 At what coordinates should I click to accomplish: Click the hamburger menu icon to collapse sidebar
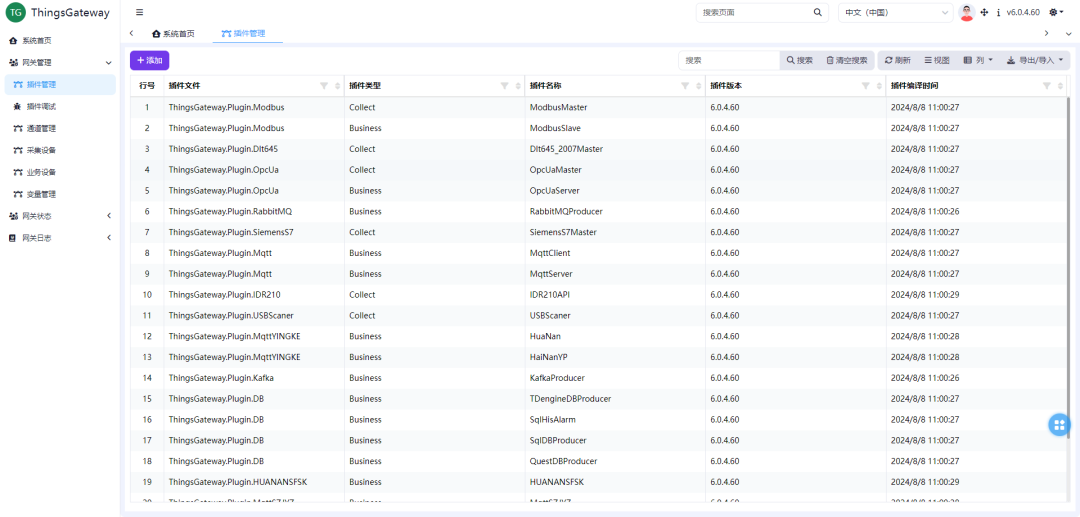139,13
